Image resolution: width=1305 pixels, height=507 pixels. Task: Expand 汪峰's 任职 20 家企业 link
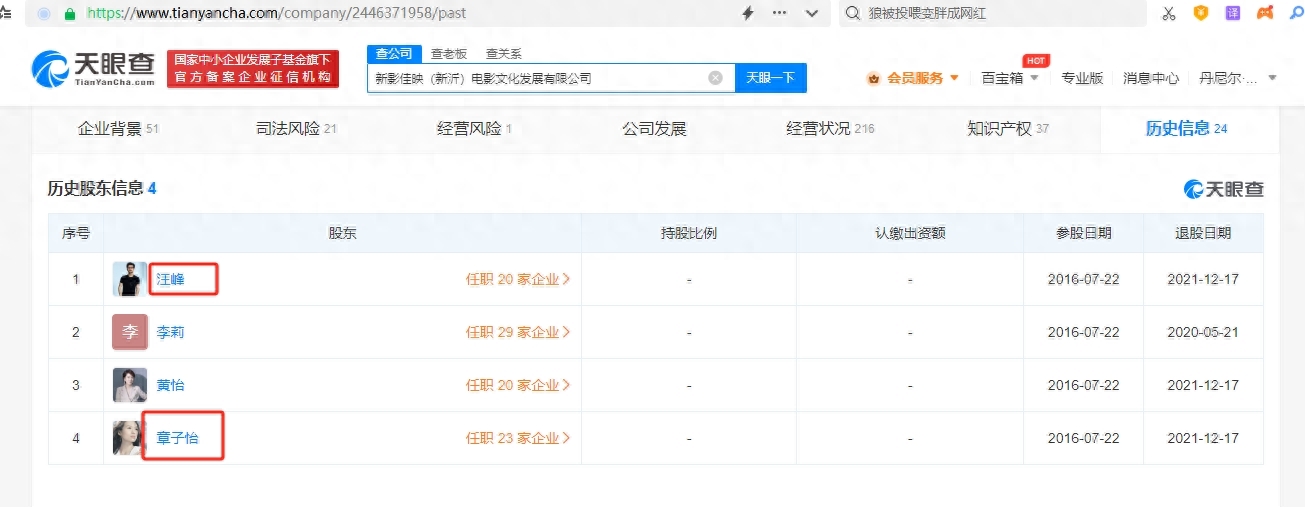pyautogui.click(x=517, y=279)
